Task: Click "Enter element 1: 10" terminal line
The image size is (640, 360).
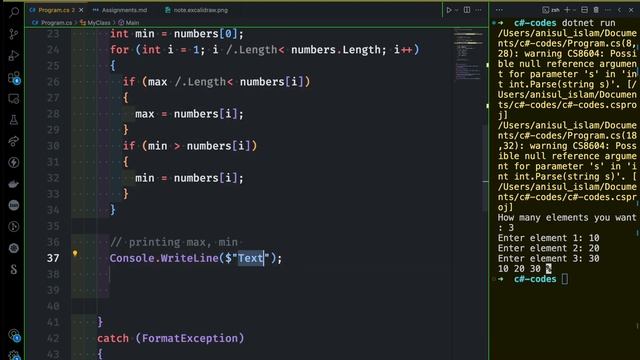Action: (x=548, y=238)
